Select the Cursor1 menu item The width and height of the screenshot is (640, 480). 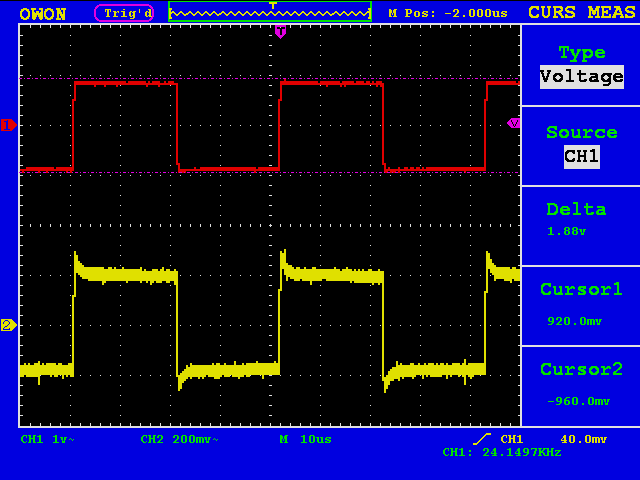click(581, 306)
